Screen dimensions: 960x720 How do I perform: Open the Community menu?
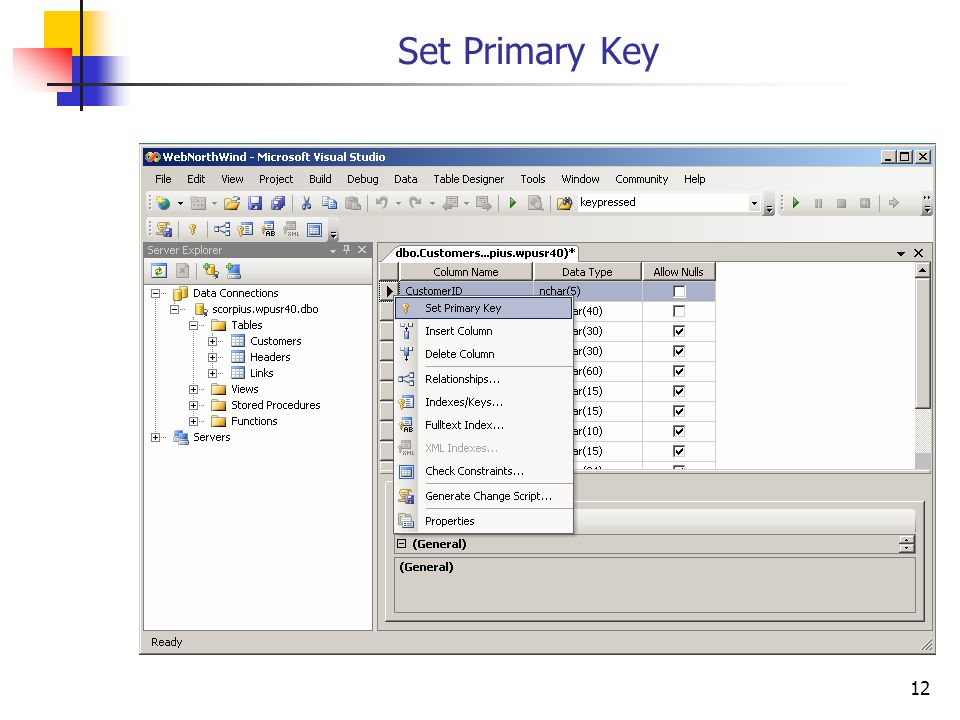[x=641, y=179]
